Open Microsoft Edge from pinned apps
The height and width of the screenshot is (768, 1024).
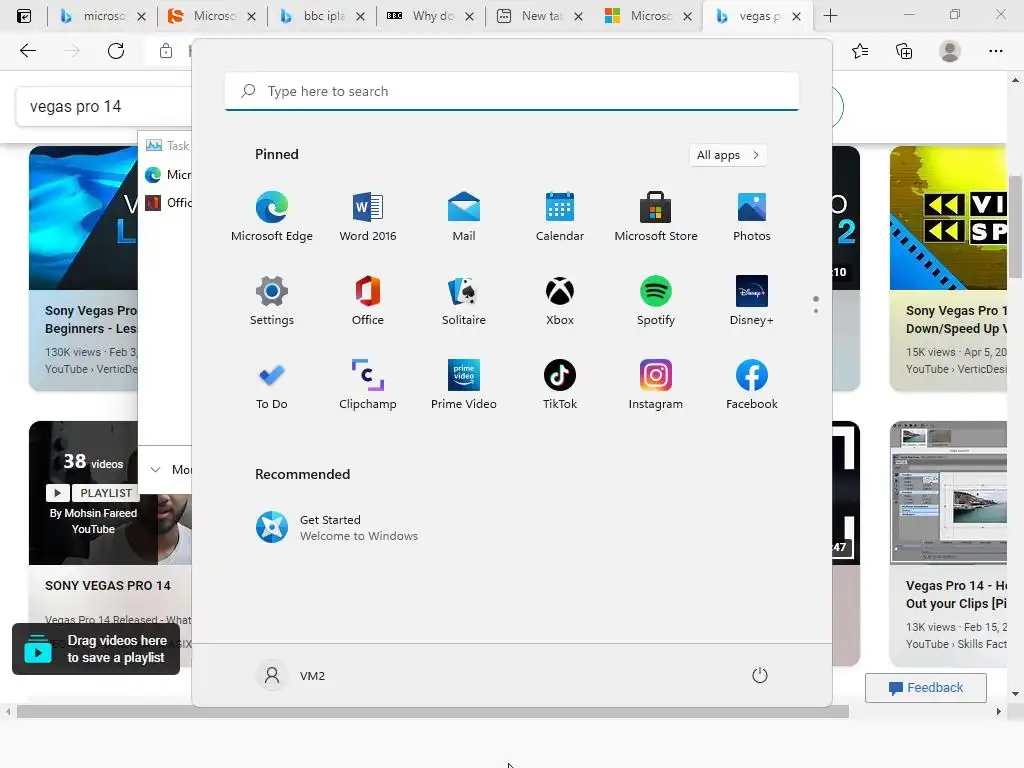click(x=272, y=216)
